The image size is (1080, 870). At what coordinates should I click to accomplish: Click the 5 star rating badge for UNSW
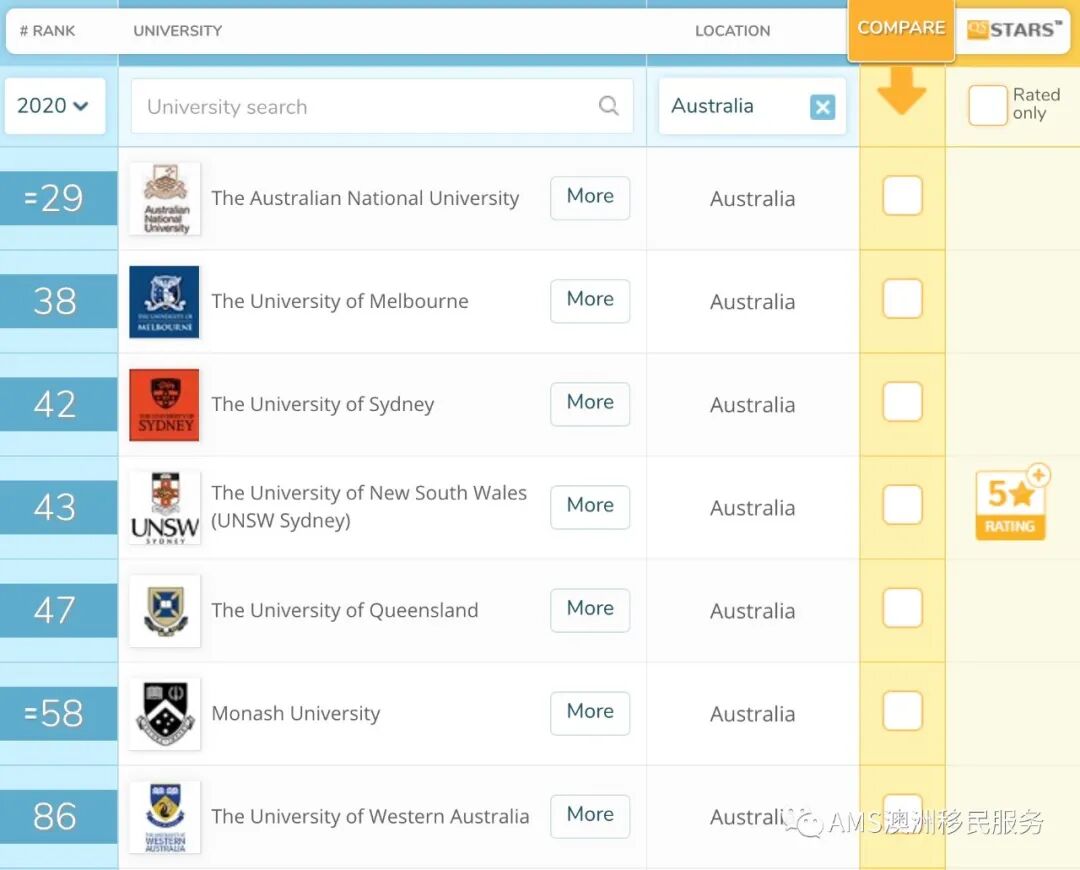click(x=1011, y=504)
